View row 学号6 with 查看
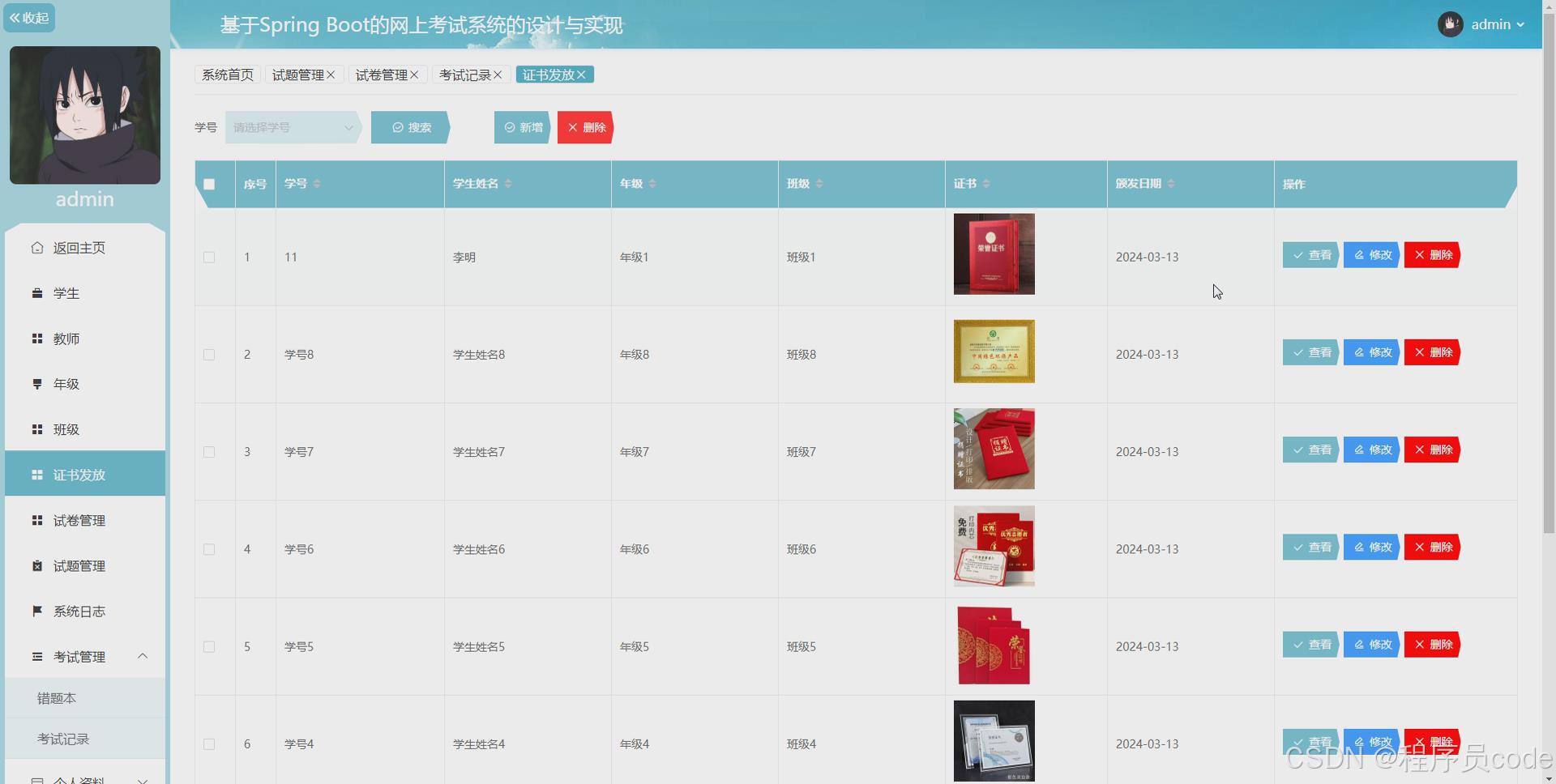This screenshot has height=784, width=1556. point(1310,548)
